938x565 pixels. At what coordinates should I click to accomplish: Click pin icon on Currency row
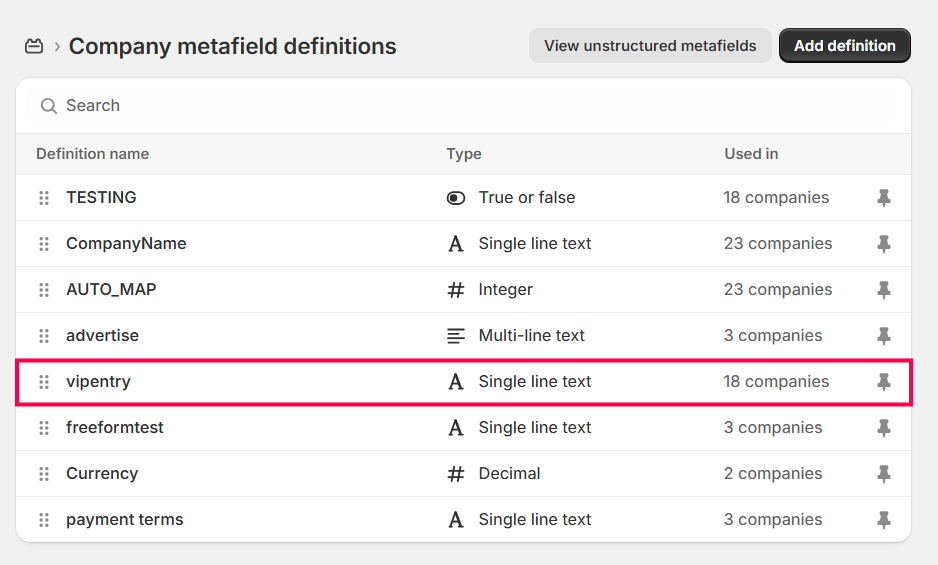click(884, 474)
